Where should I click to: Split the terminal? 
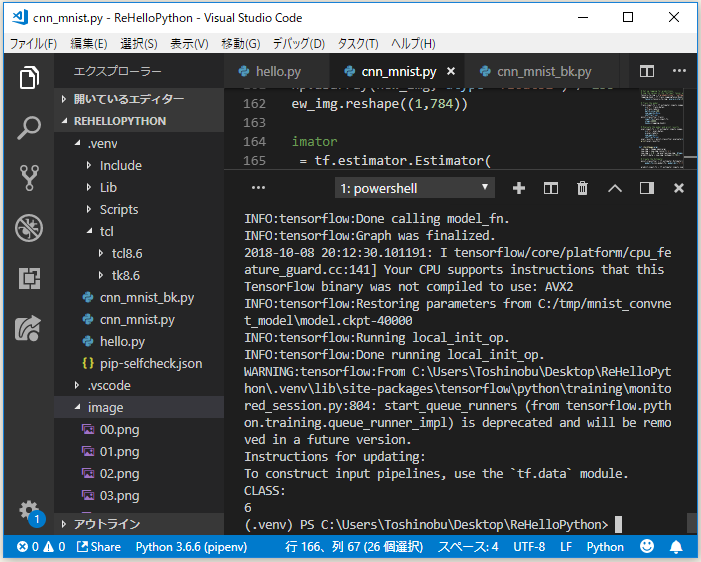(550, 188)
